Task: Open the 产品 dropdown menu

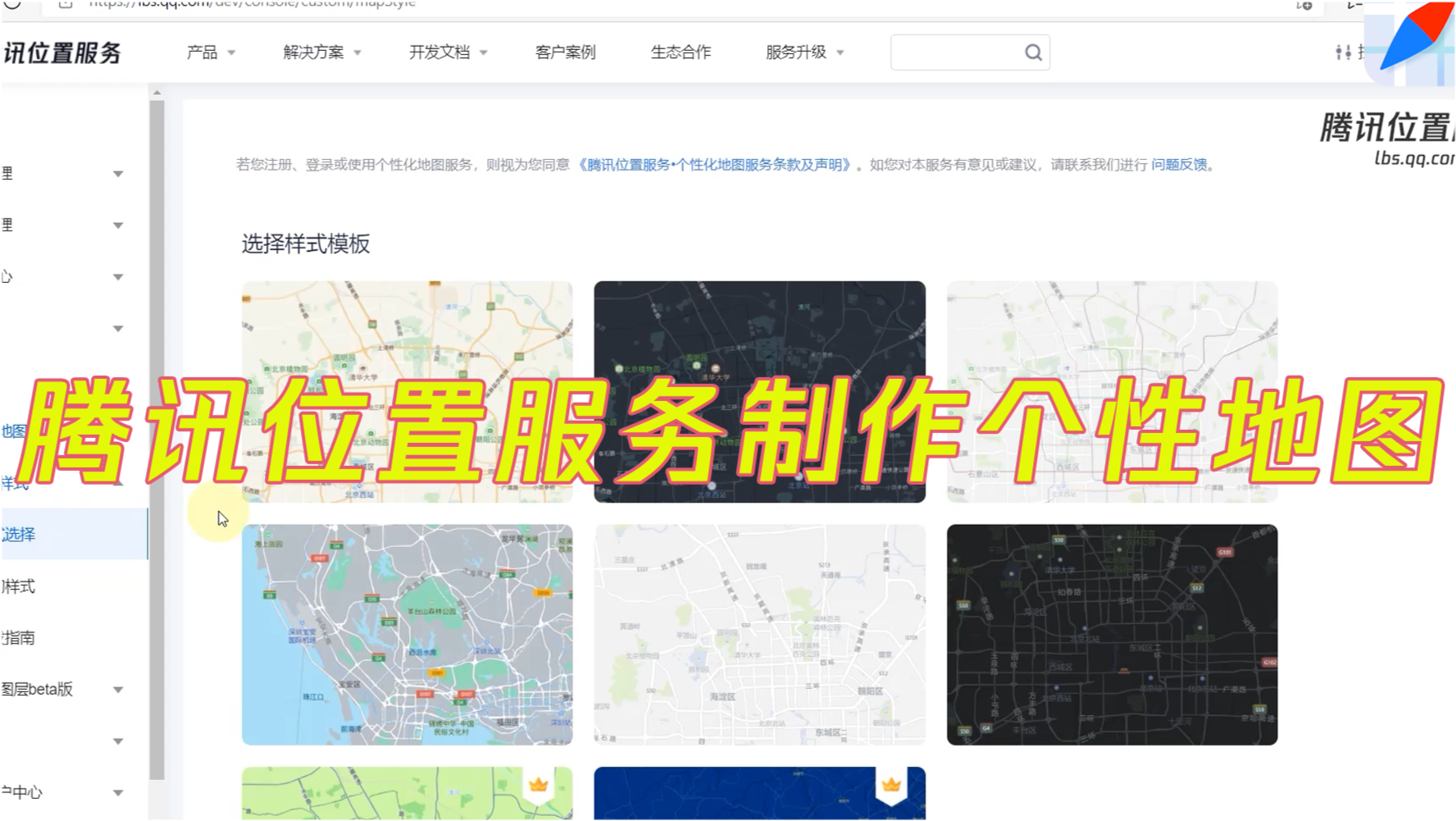Action: (211, 52)
